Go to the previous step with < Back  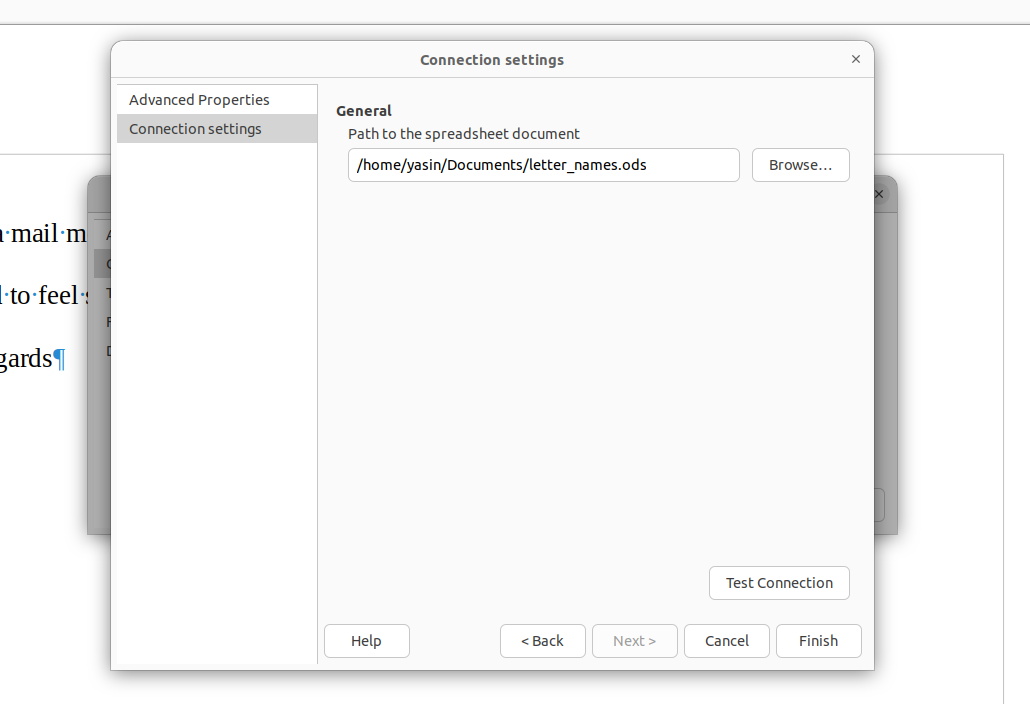(542, 641)
